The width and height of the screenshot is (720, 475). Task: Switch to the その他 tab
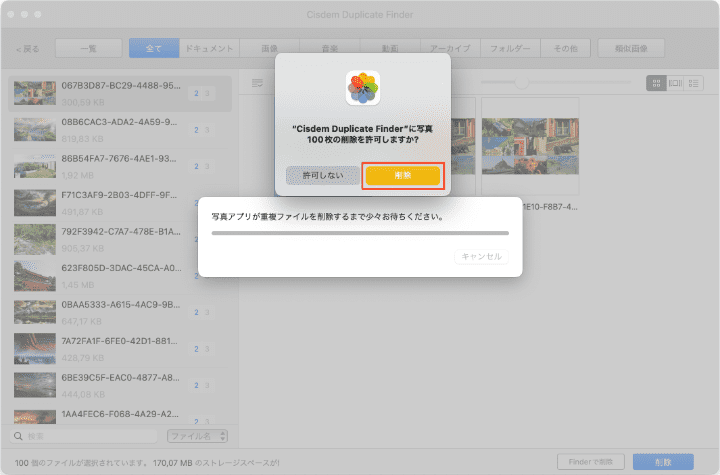(x=565, y=48)
